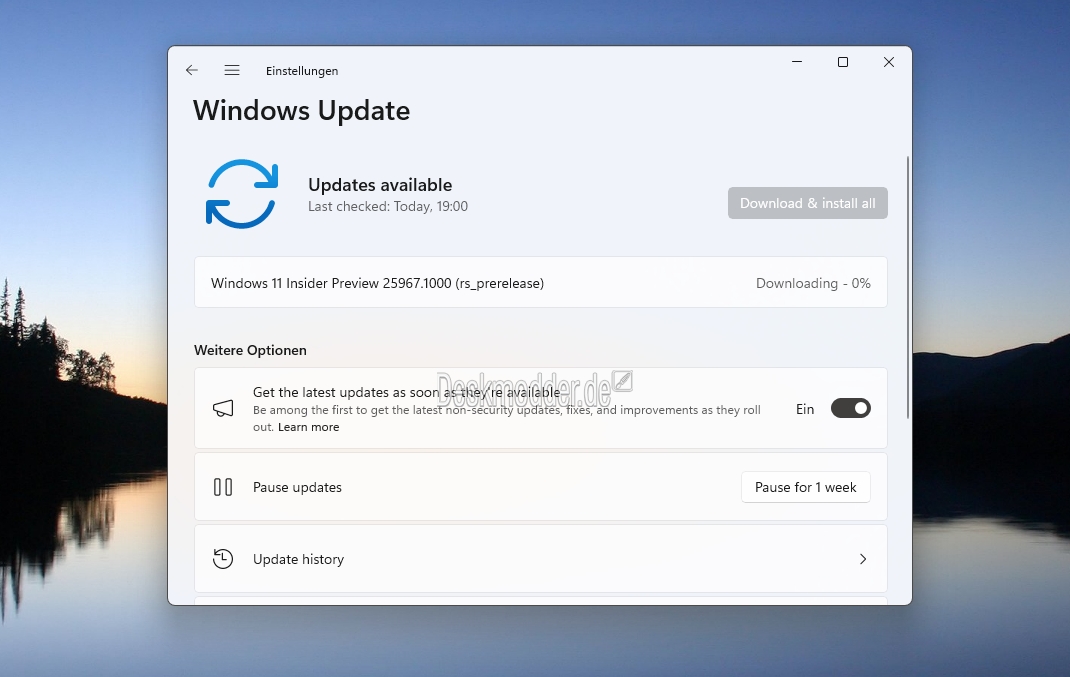Screen dimensions: 1070x677
Task: Turn off get latest updates toggle
Action: [x=850, y=408]
